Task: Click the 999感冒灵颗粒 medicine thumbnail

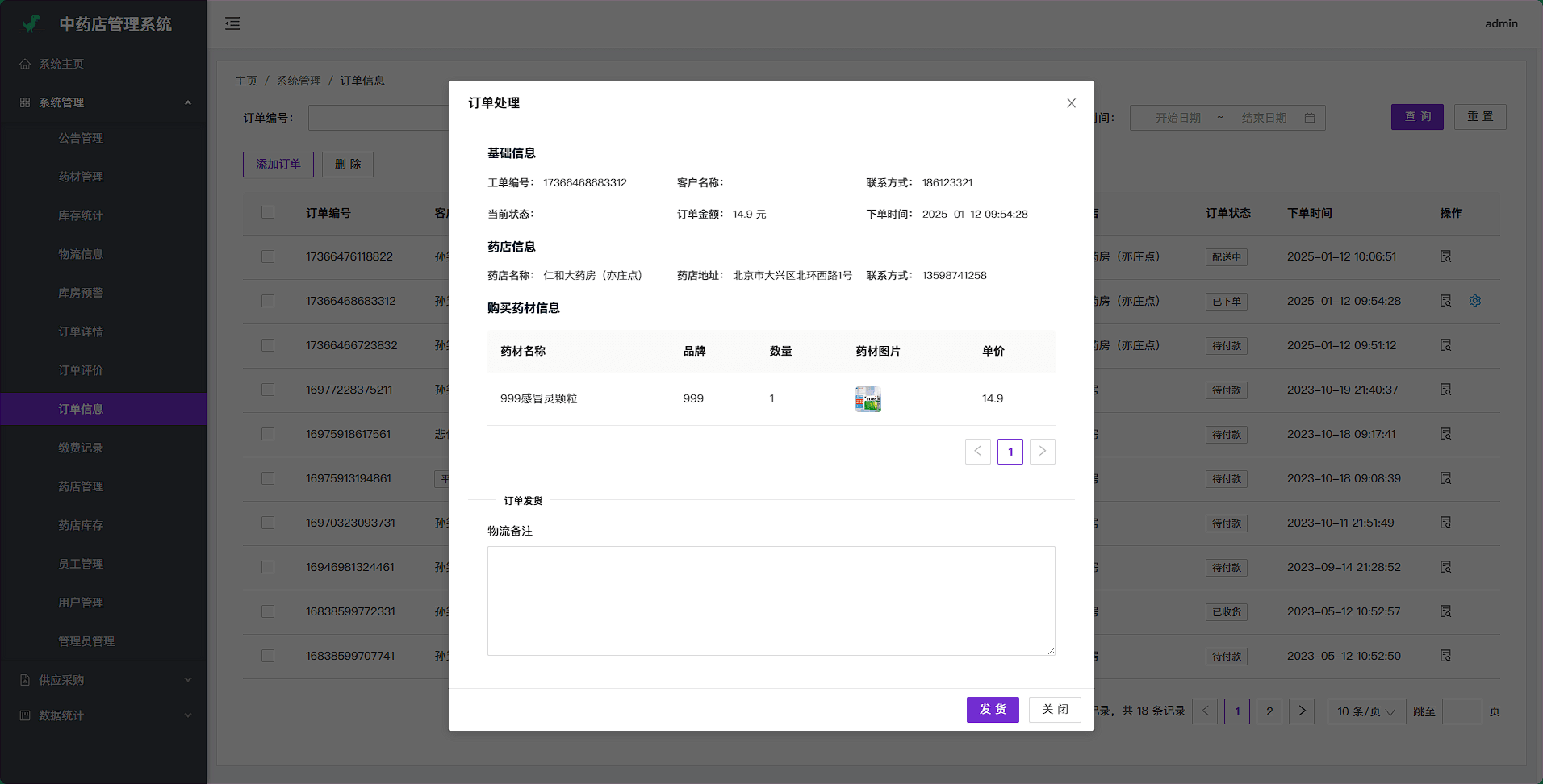Action: pos(868,399)
